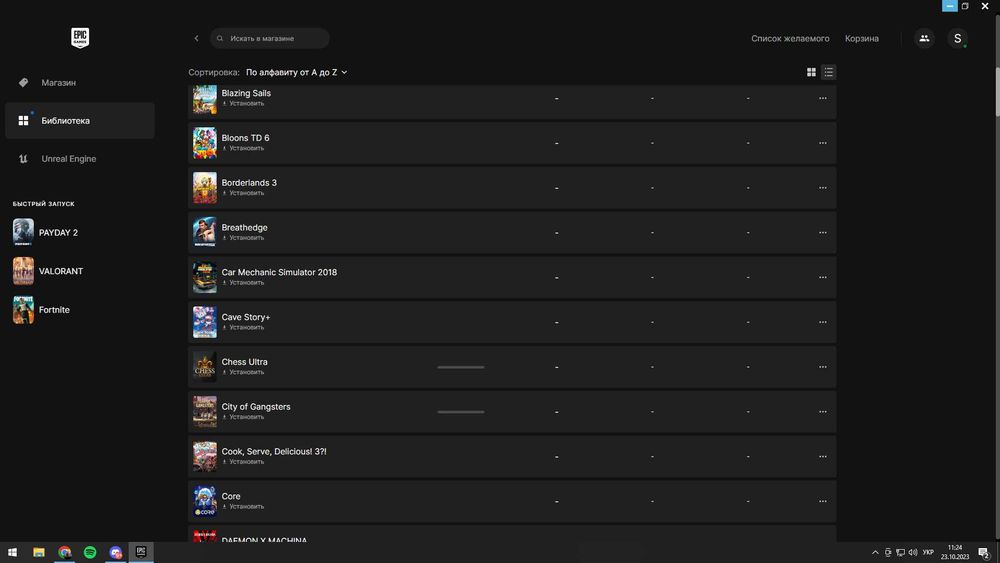Open more options menu for Core
Image resolution: width=1000 pixels, height=563 pixels.
(x=822, y=501)
